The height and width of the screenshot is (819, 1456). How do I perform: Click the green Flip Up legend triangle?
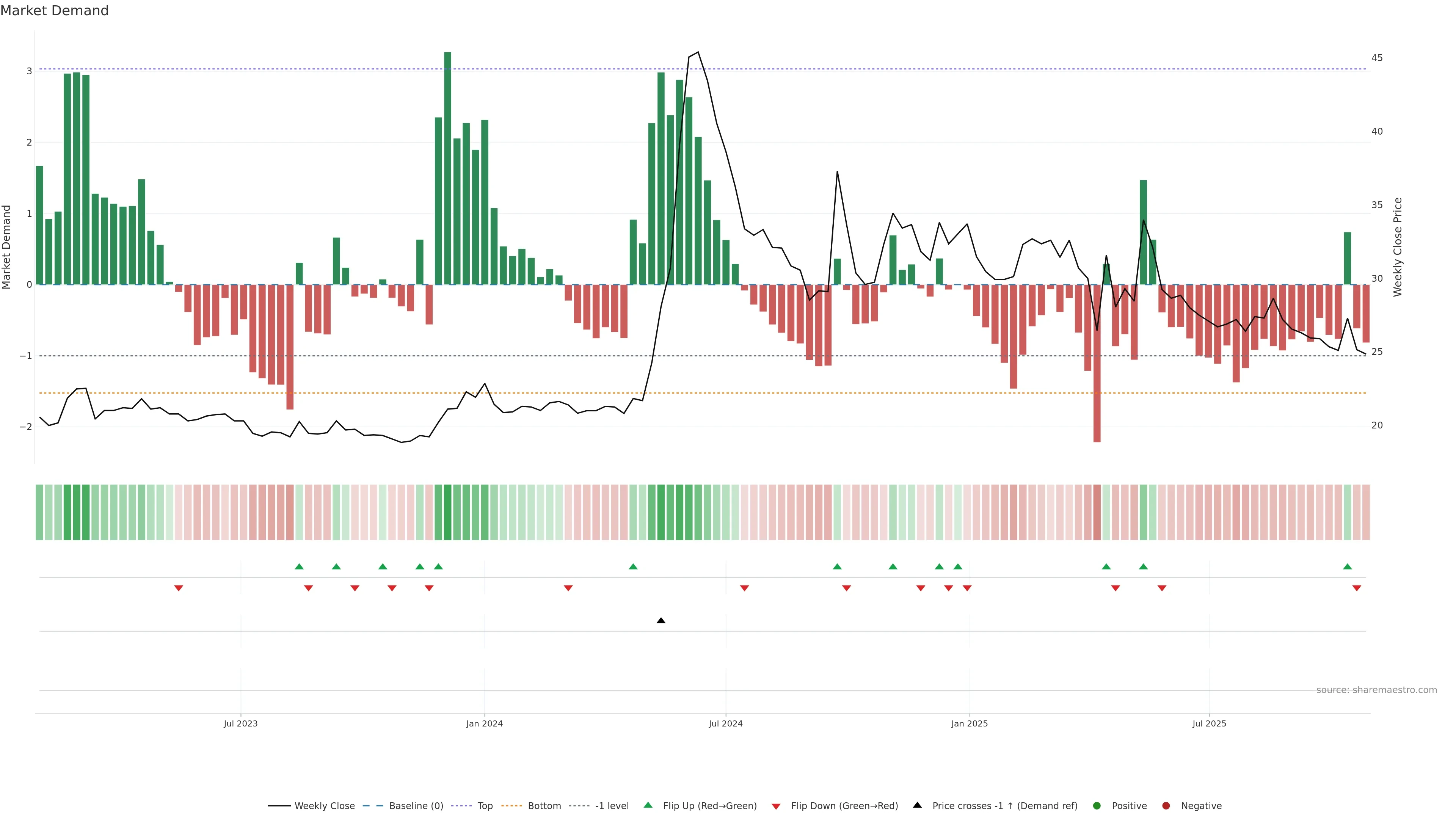pyautogui.click(x=648, y=805)
